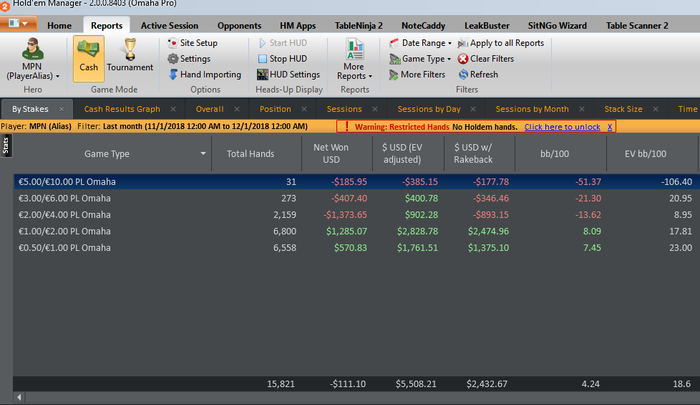Close the Sessions by Month tab
Image resolution: width=700 pixels, height=405 pixels.
582,109
